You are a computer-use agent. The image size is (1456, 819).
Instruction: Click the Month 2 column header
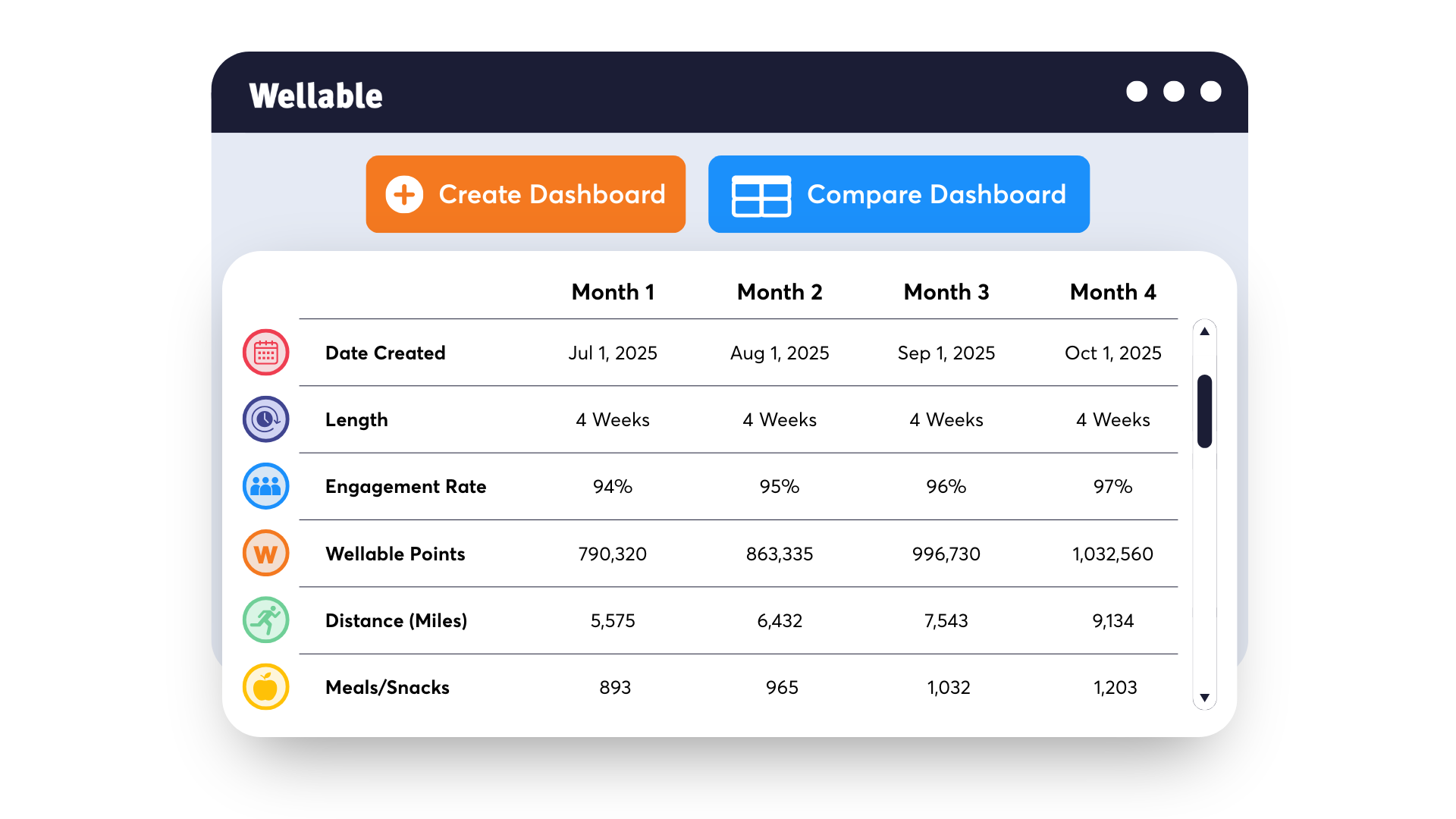[780, 292]
